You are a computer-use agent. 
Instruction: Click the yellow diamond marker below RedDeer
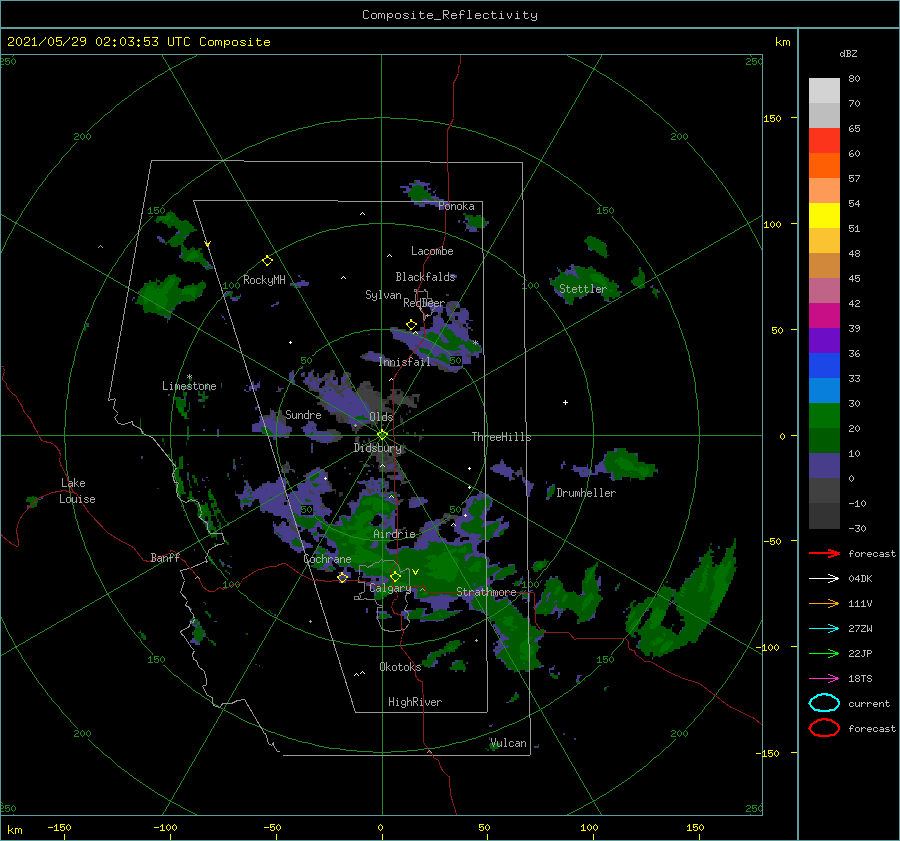pos(411,325)
